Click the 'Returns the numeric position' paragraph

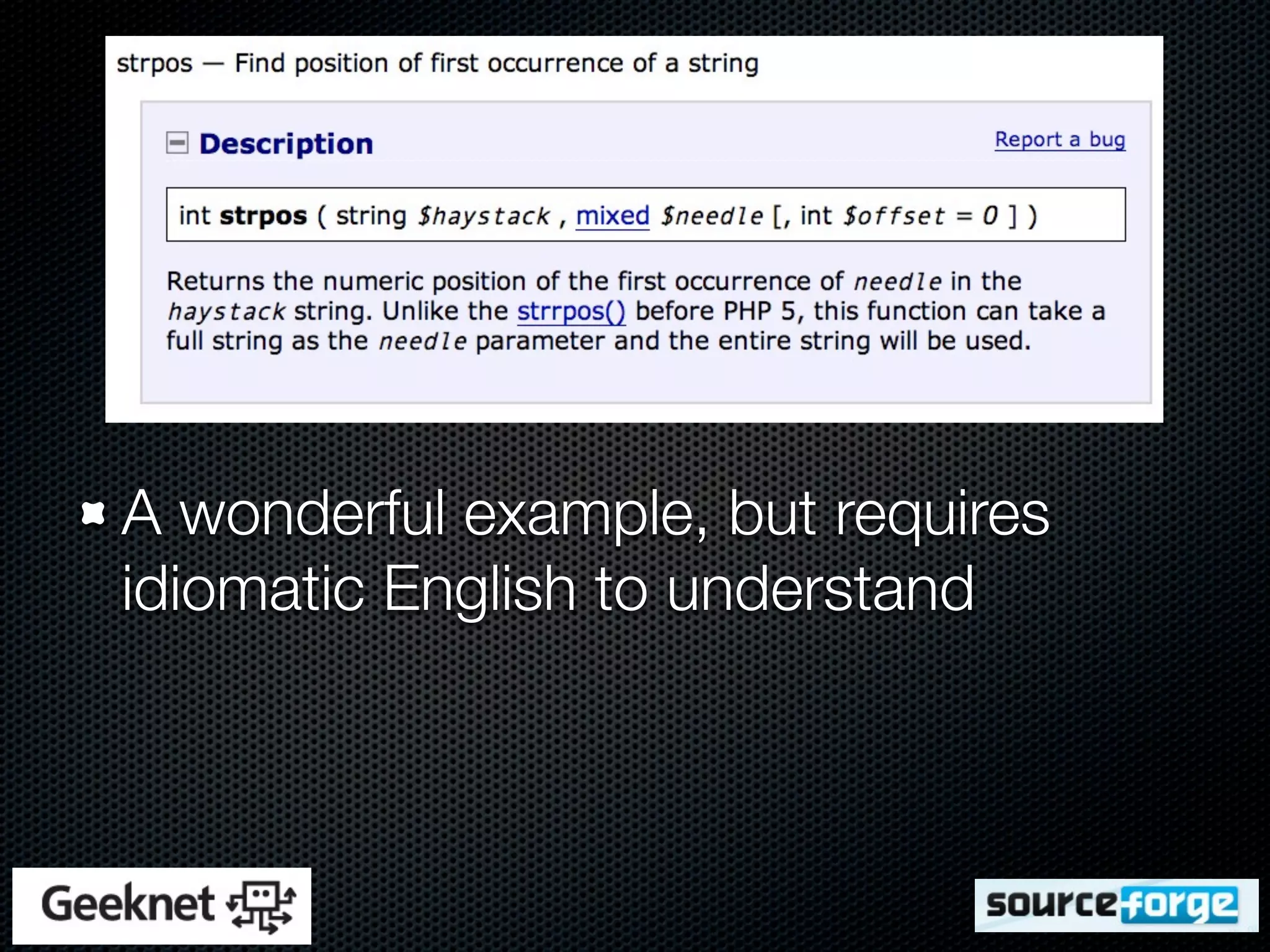636,311
